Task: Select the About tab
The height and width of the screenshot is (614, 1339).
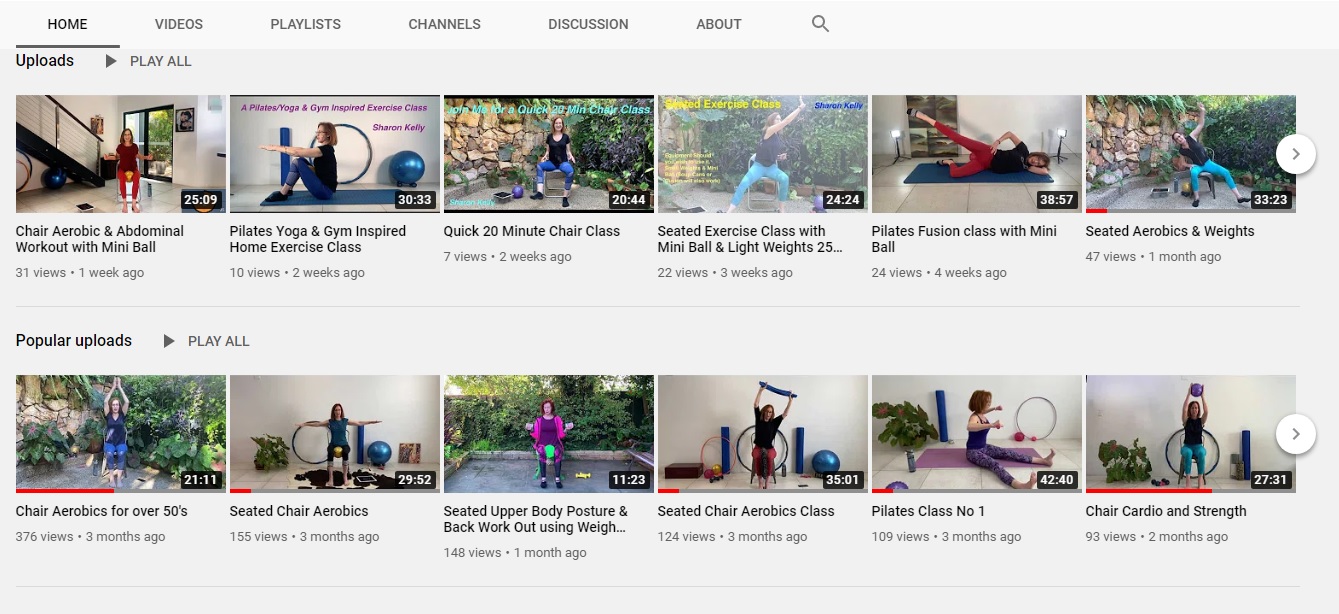Action: tap(719, 24)
